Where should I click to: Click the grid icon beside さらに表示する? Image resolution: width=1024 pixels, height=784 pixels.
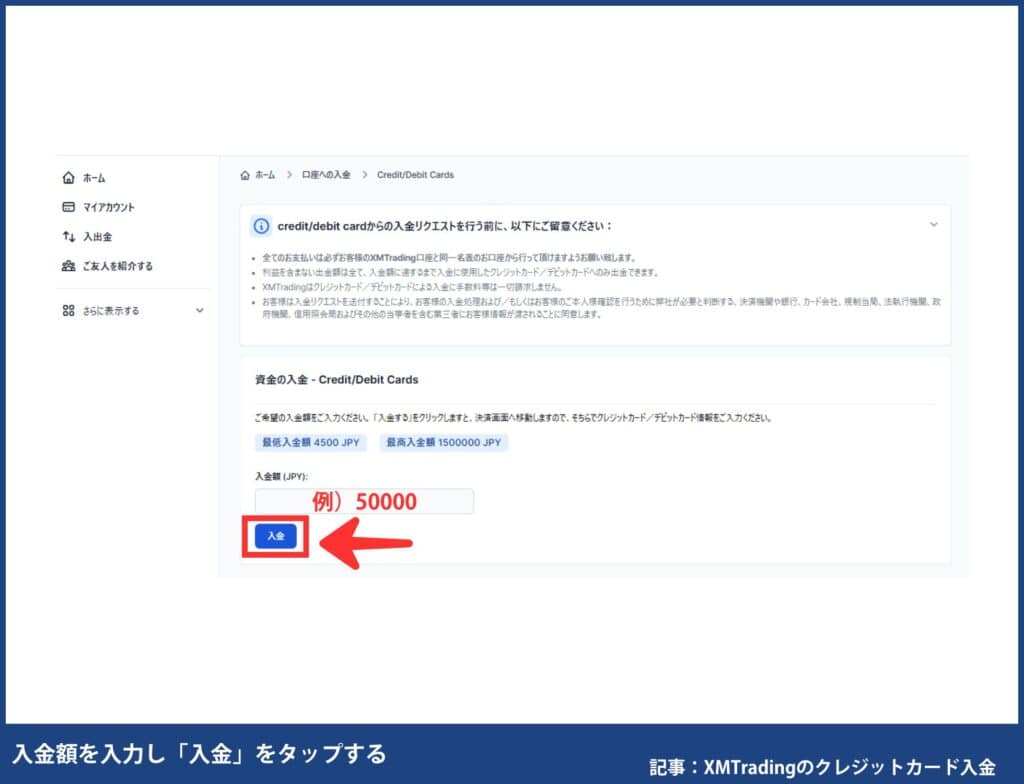70,310
